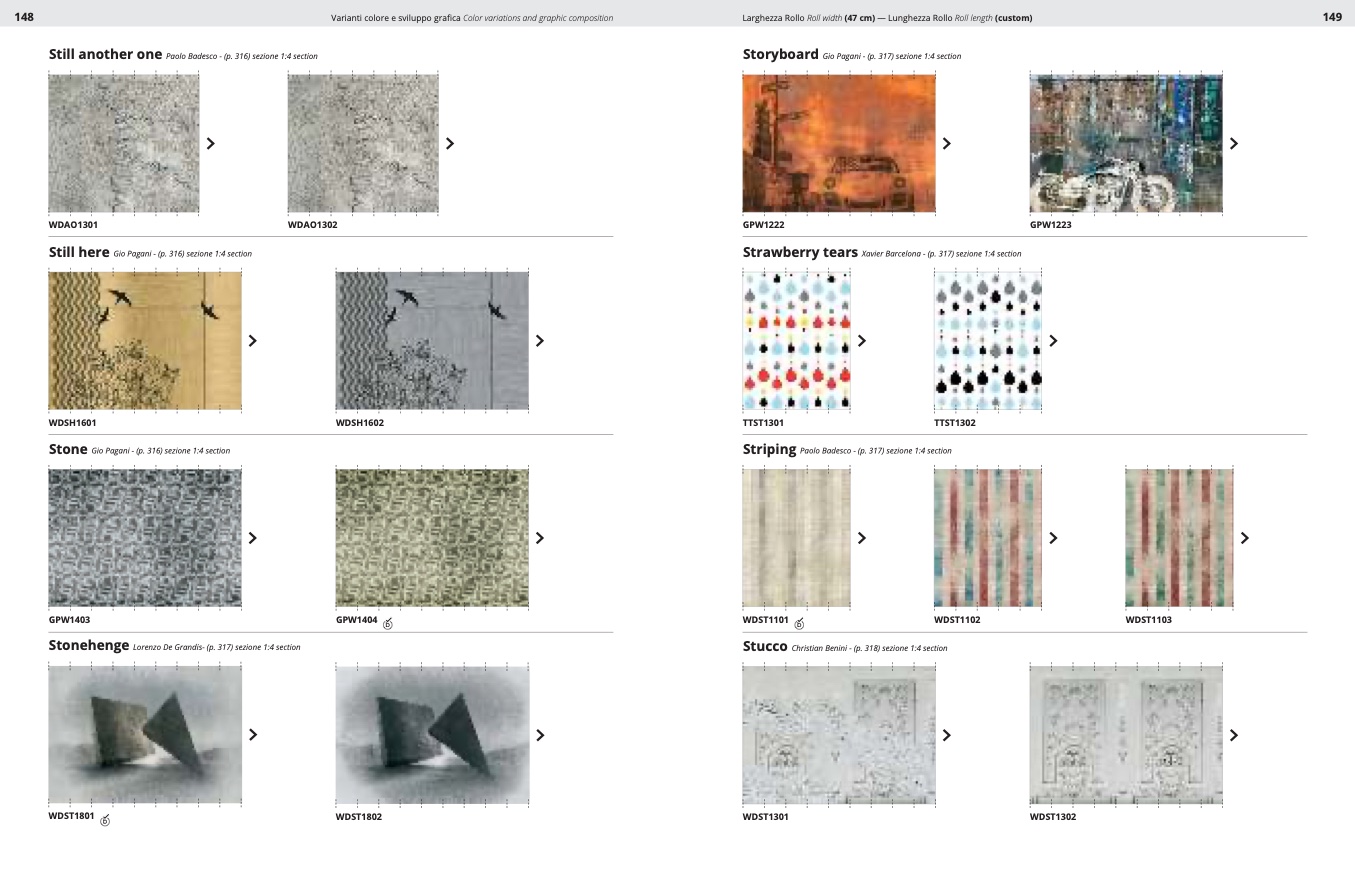The width and height of the screenshot is (1355, 878).
Task: Select the colourful Strawberry tears TTST1301 pattern
Action: coord(796,340)
